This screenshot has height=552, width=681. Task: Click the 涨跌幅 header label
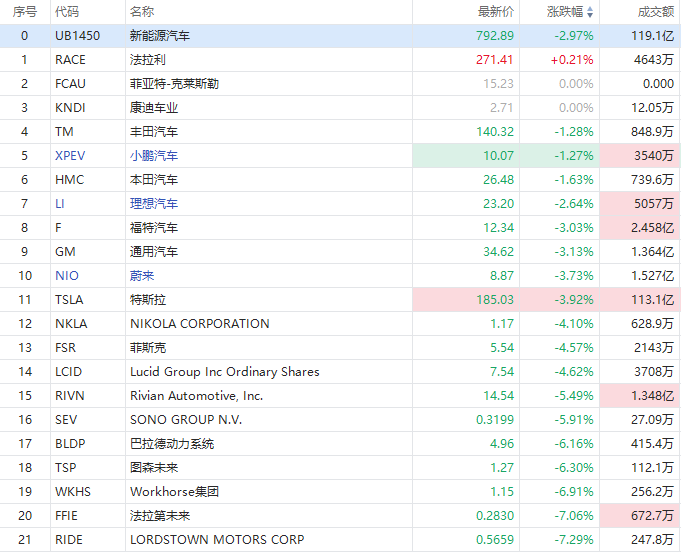pyautogui.click(x=565, y=12)
